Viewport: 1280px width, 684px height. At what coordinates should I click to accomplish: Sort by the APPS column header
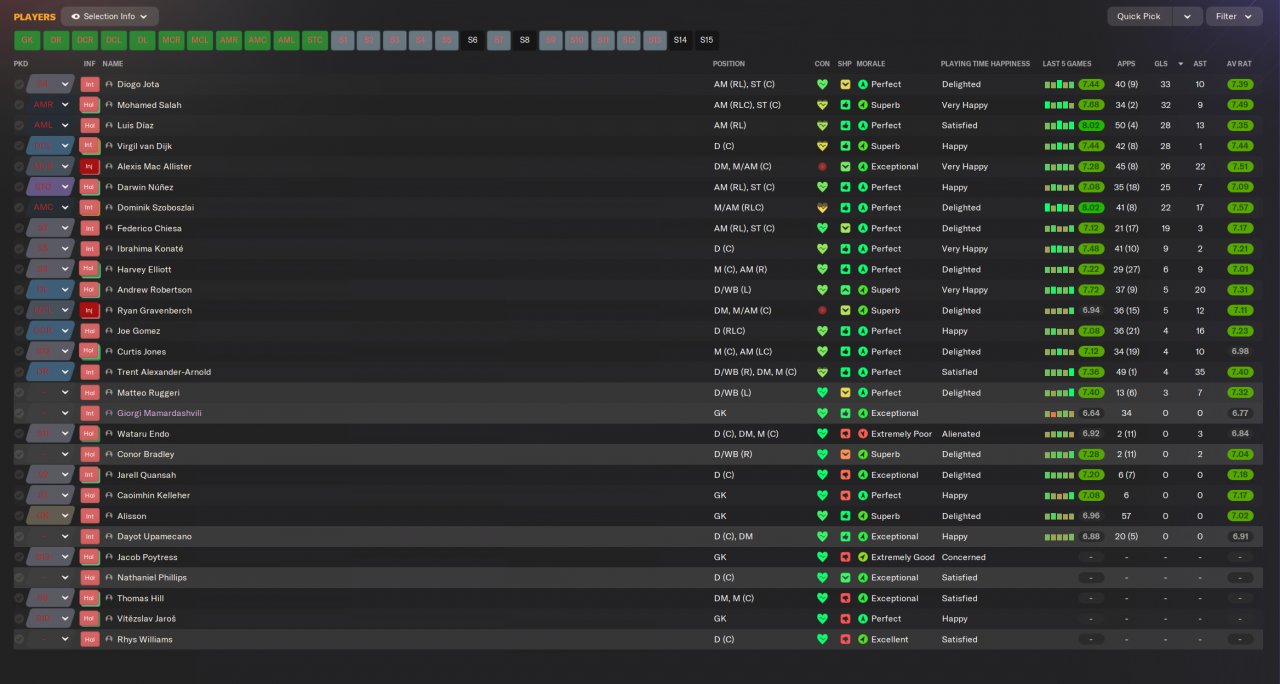pos(1126,63)
